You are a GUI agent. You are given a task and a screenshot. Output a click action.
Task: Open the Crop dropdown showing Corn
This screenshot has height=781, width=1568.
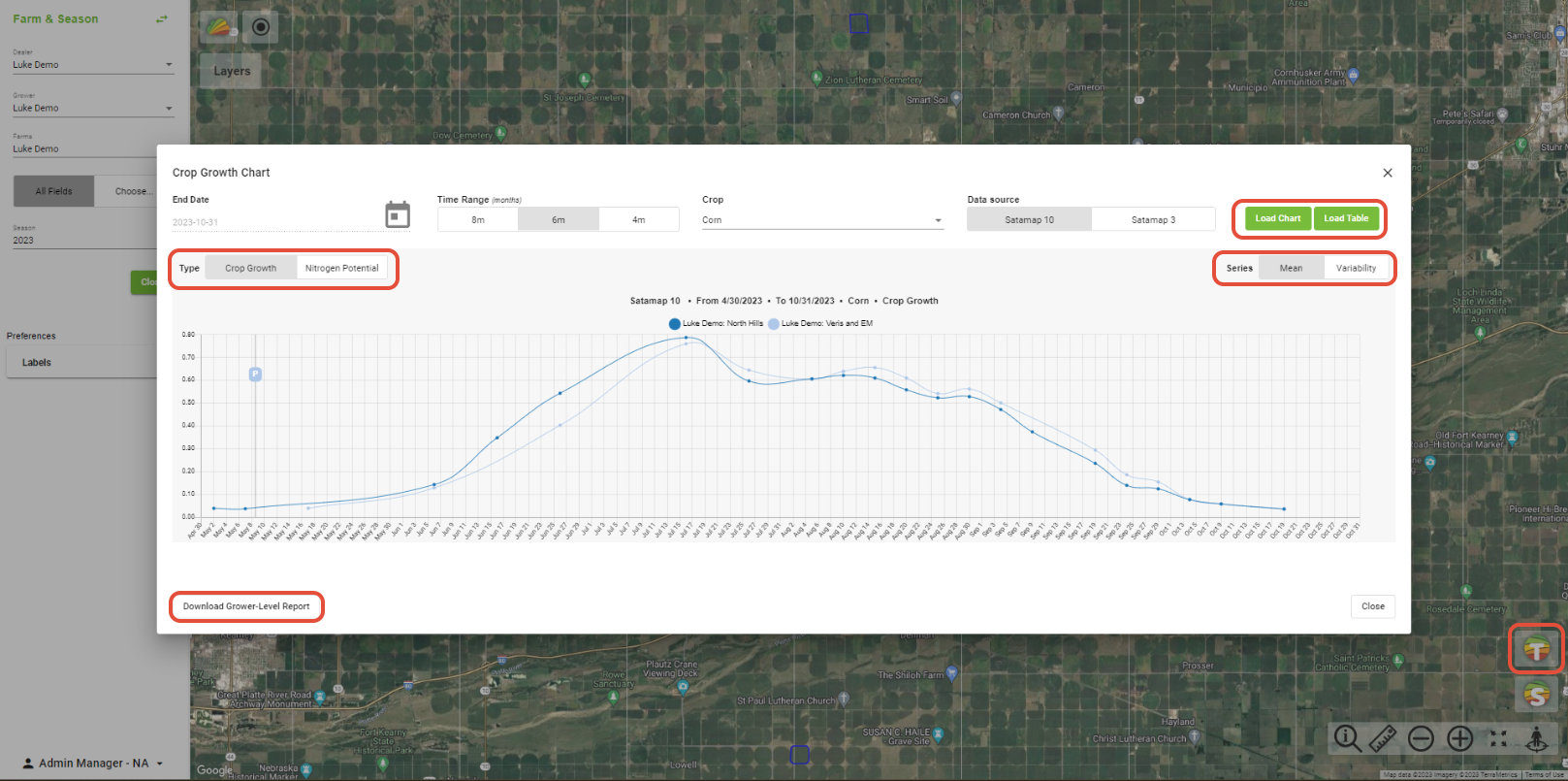822,220
